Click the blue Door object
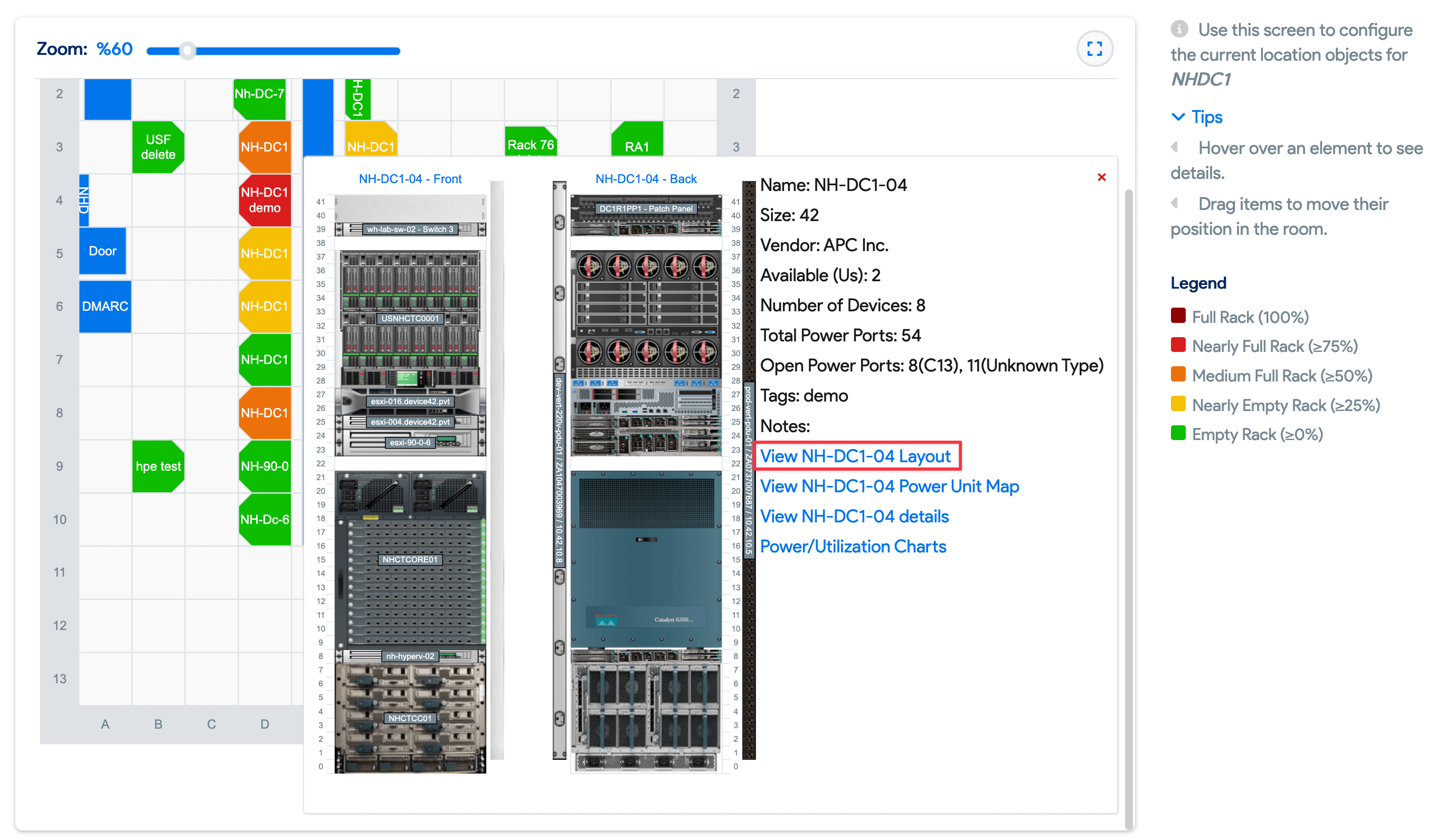The height and width of the screenshot is (840, 1455). coord(102,251)
